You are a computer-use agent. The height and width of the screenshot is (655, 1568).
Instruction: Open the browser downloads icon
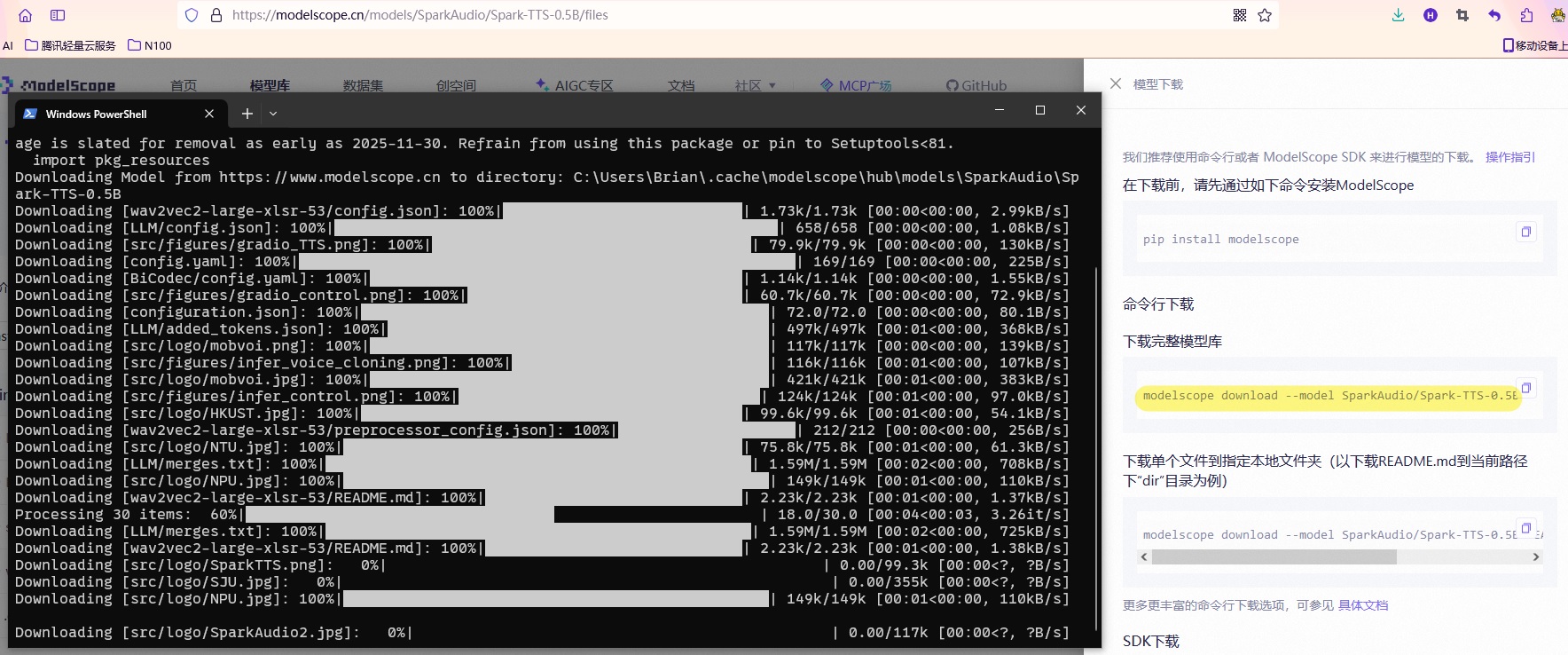coord(1399,15)
